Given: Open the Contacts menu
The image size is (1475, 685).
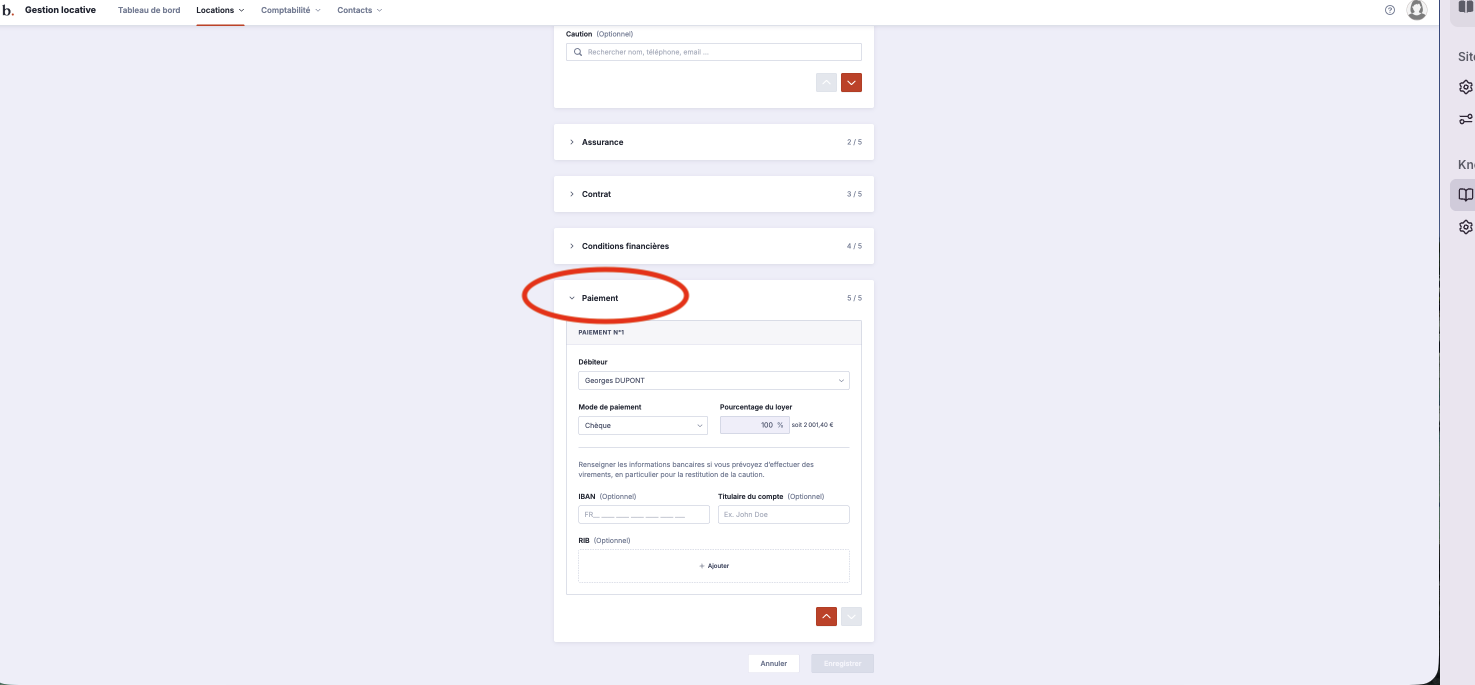Looking at the screenshot, I should pyautogui.click(x=359, y=10).
